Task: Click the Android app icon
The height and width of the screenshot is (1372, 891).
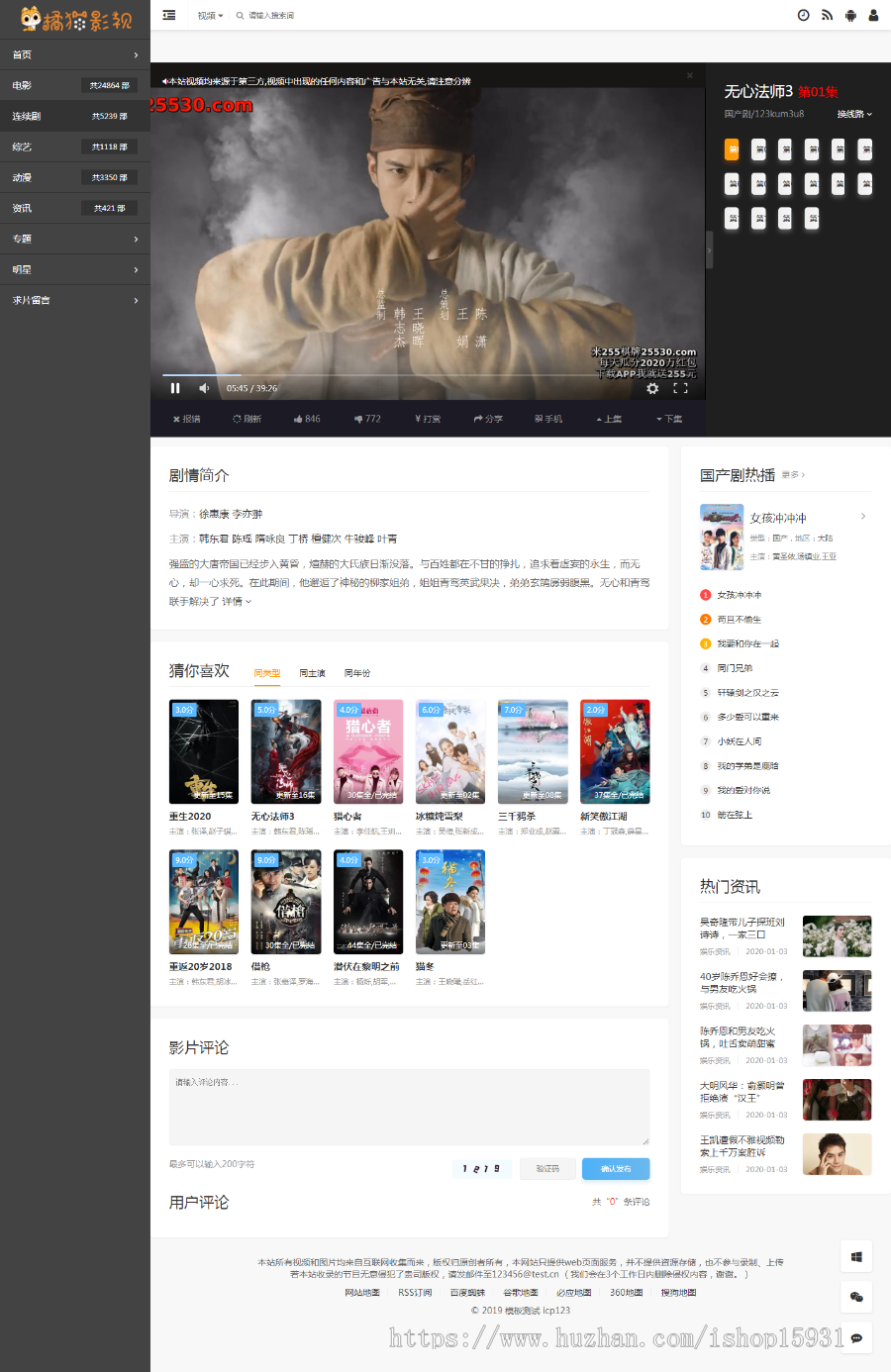Action: click(850, 15)
